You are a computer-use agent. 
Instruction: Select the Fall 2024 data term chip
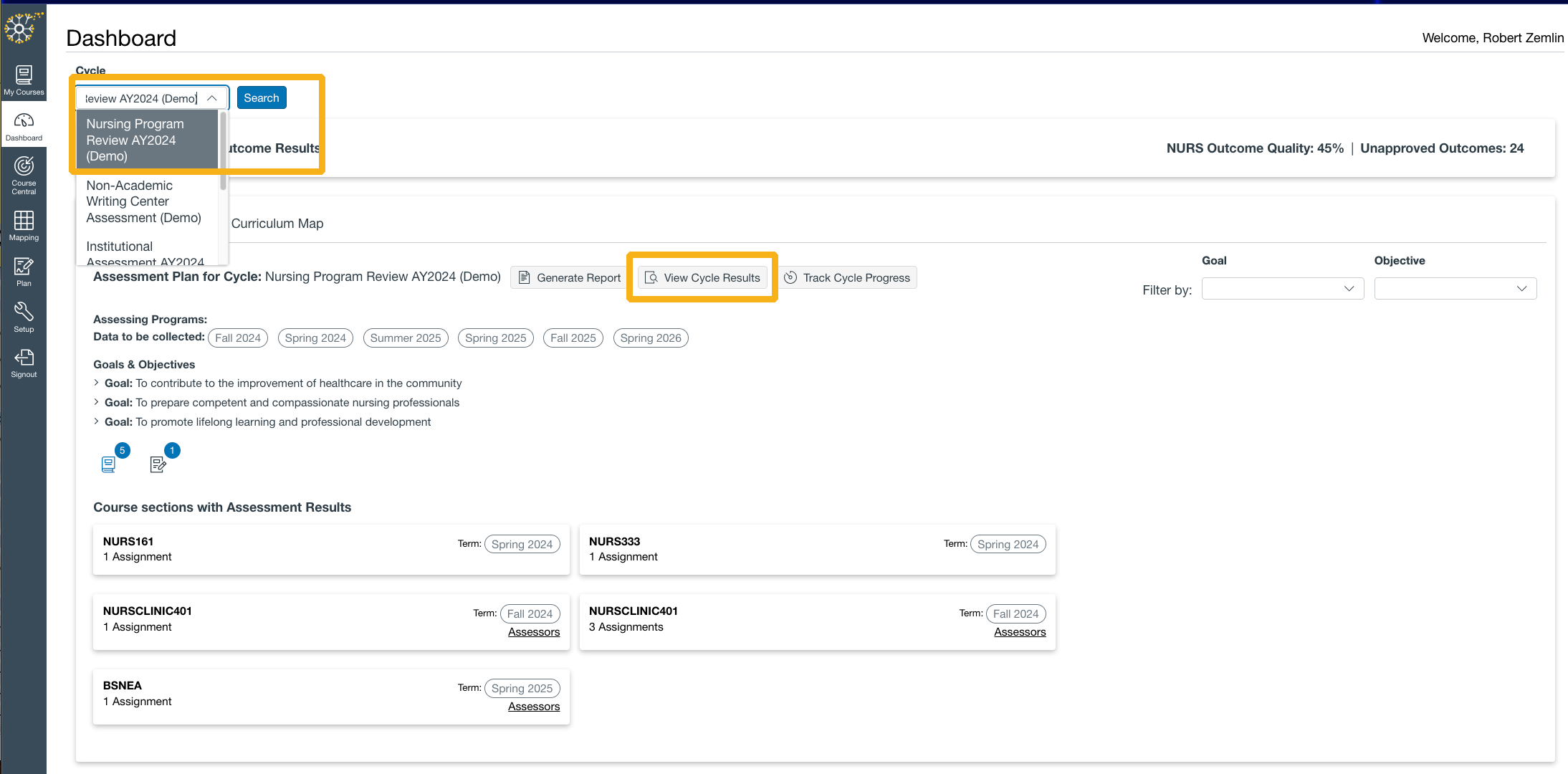(238, 338)
